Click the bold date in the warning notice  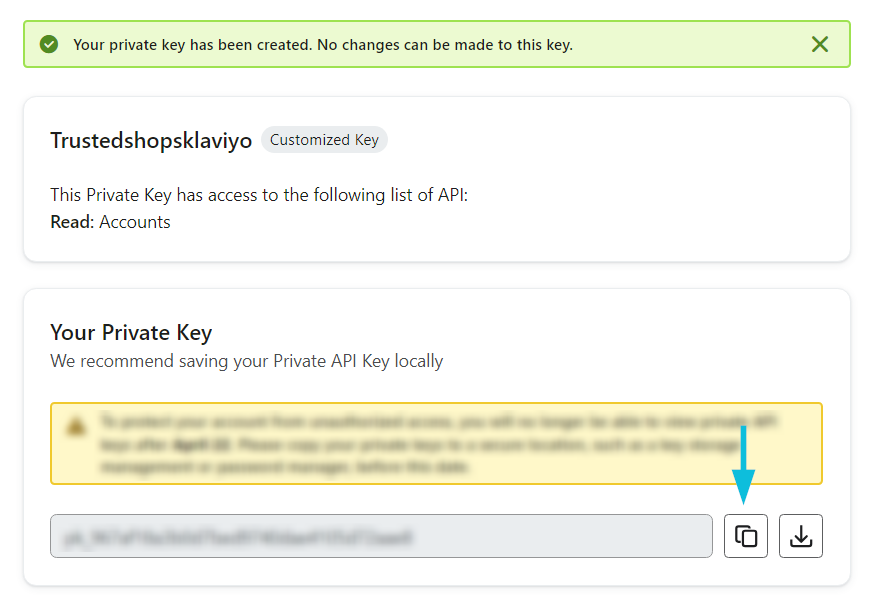pos(202,444)
